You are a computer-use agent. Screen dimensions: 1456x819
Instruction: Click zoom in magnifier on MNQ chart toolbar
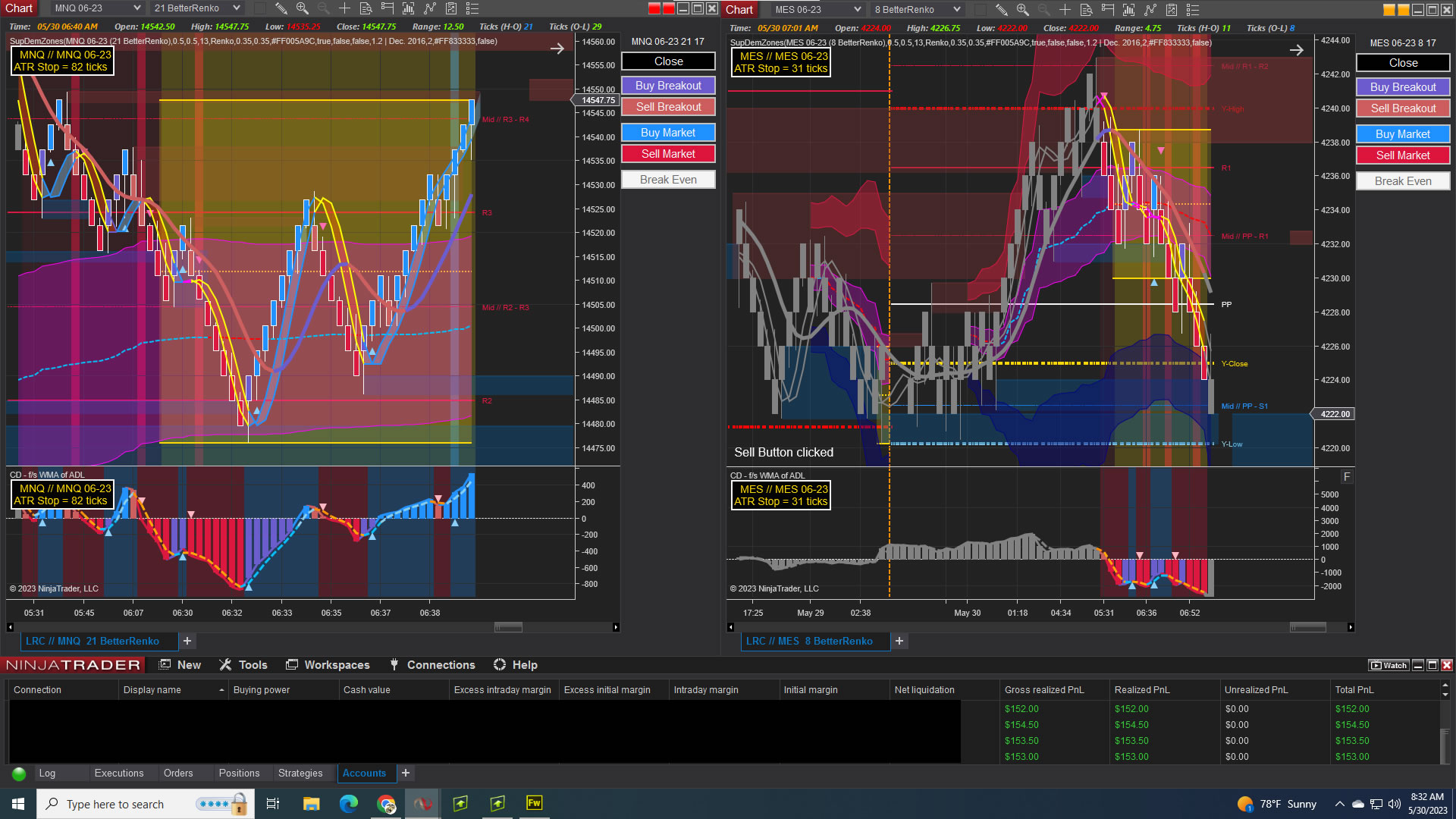(302, 8)
